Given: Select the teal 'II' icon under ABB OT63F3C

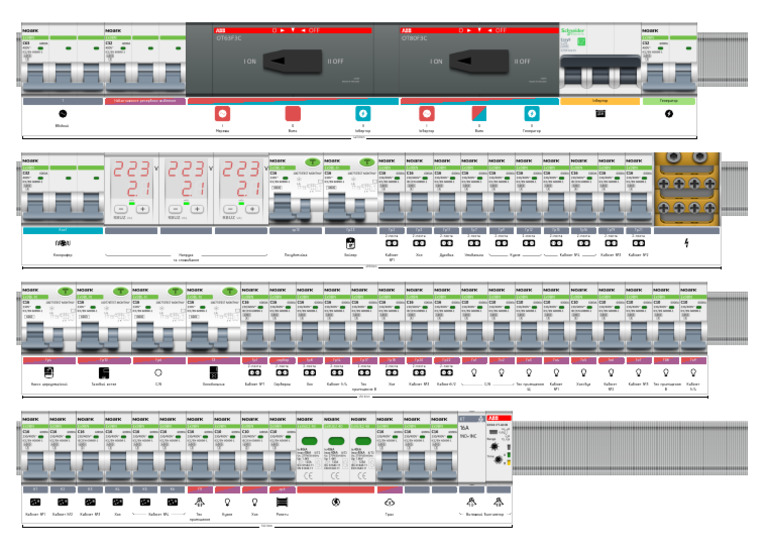Looking at the screenshot, I should (x=363, y=114).
